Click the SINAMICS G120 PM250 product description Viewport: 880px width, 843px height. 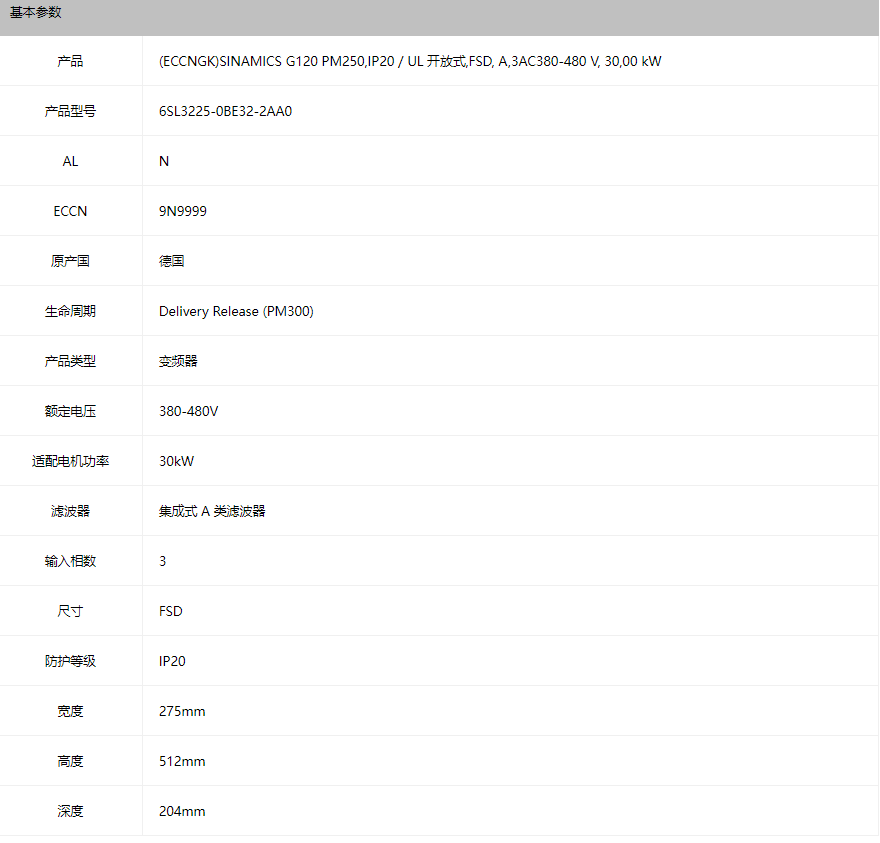[x=410, y=61]
